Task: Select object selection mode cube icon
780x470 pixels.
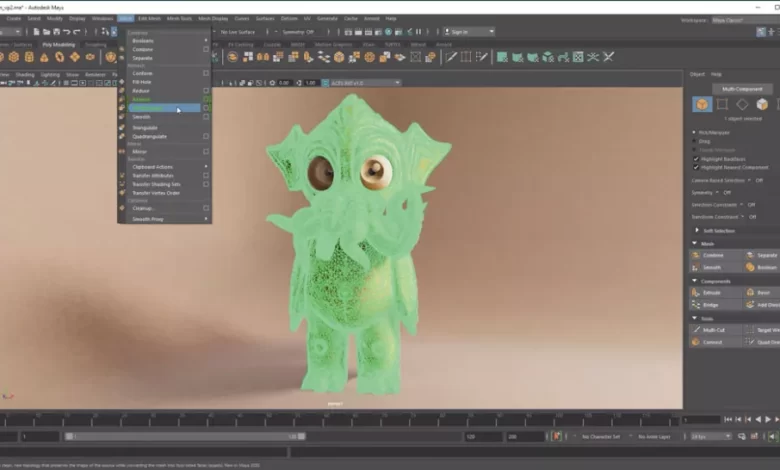Action: 701,104
